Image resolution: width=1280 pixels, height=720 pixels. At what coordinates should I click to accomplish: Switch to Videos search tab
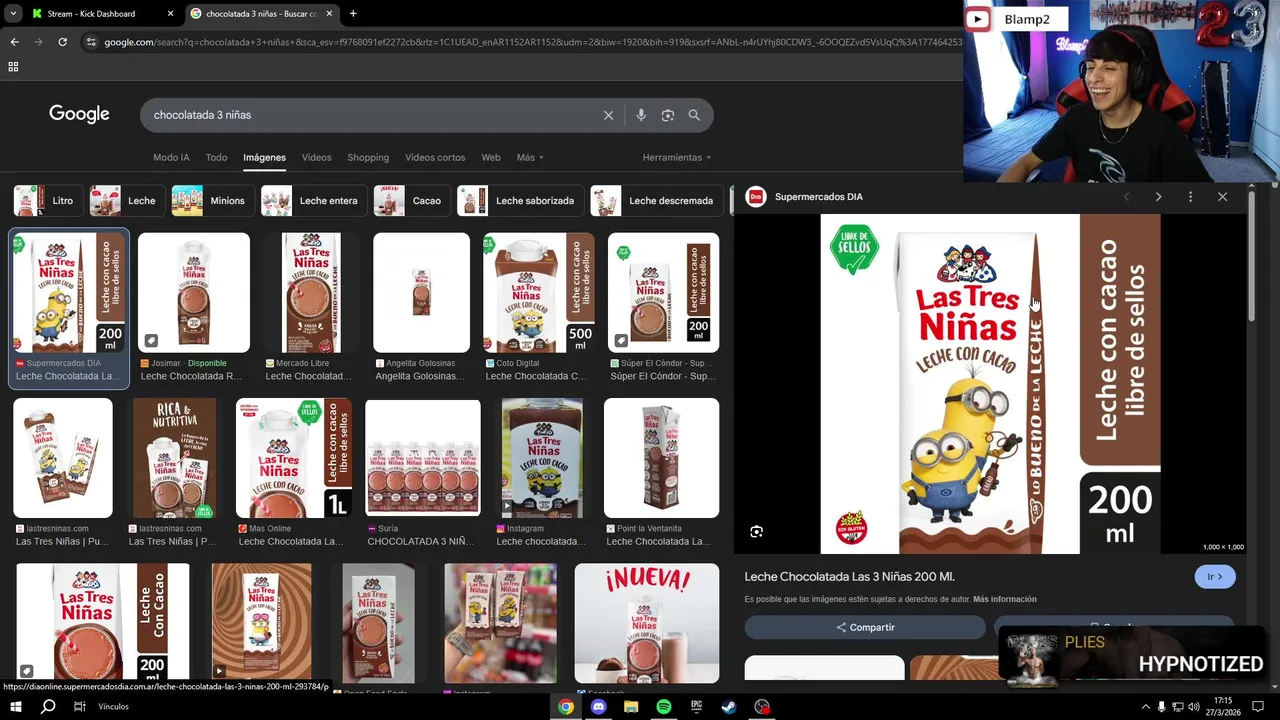click(x=316, y=158)
